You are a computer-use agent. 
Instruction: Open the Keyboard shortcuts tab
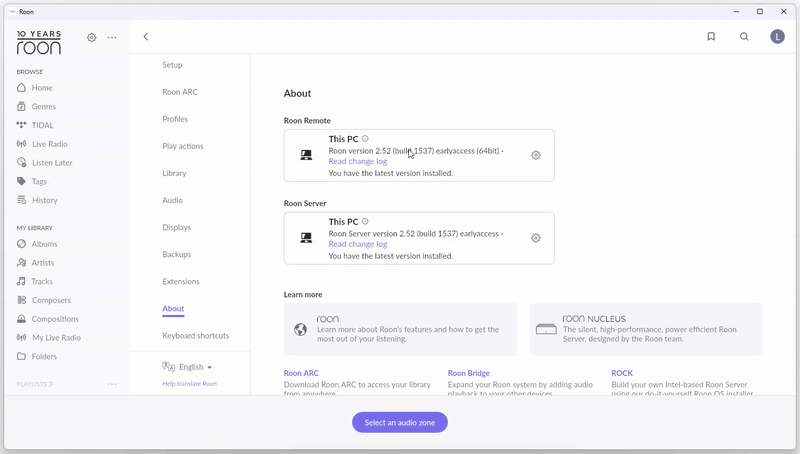[x=196, y=335]
